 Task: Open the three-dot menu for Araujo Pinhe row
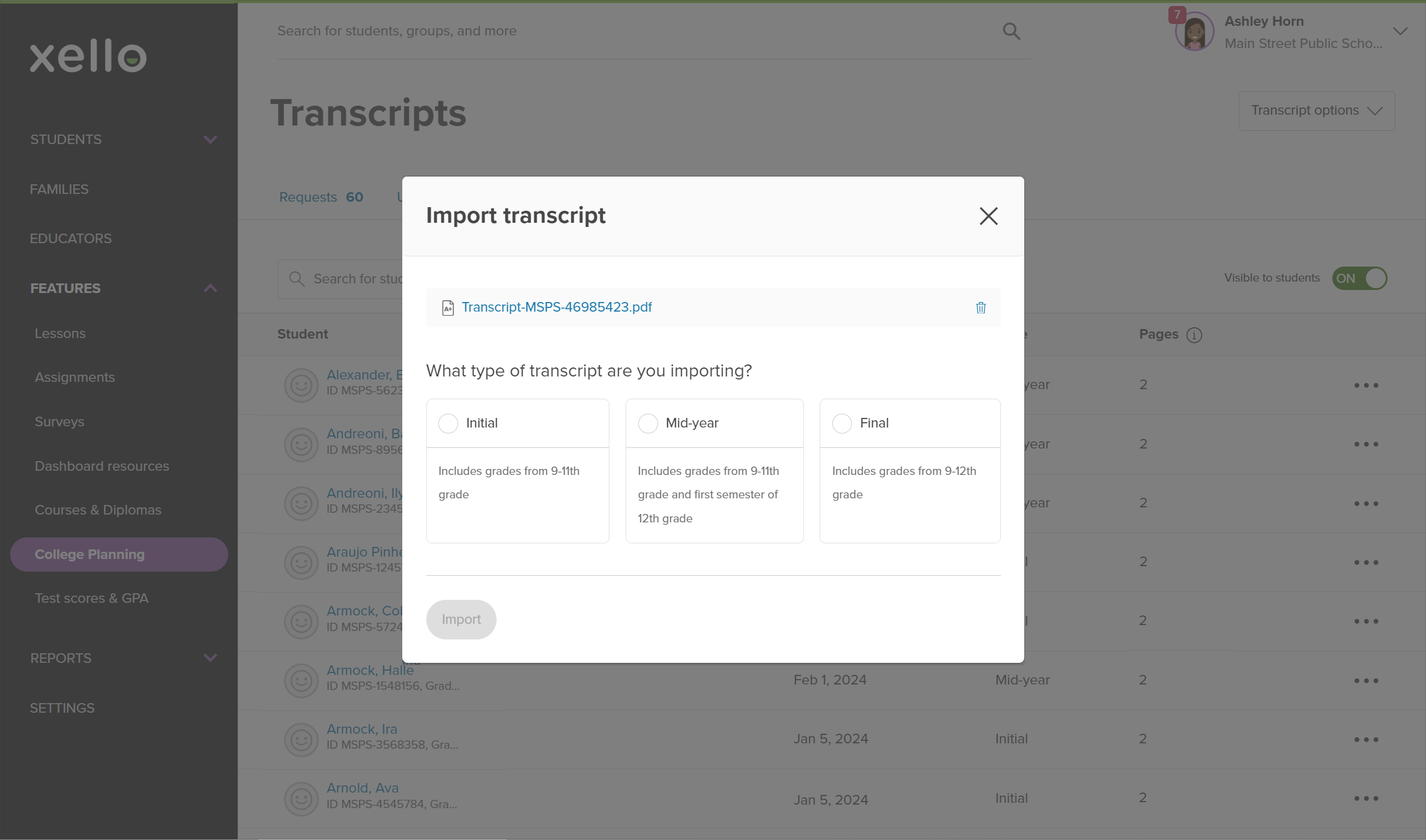point(1366,562)
